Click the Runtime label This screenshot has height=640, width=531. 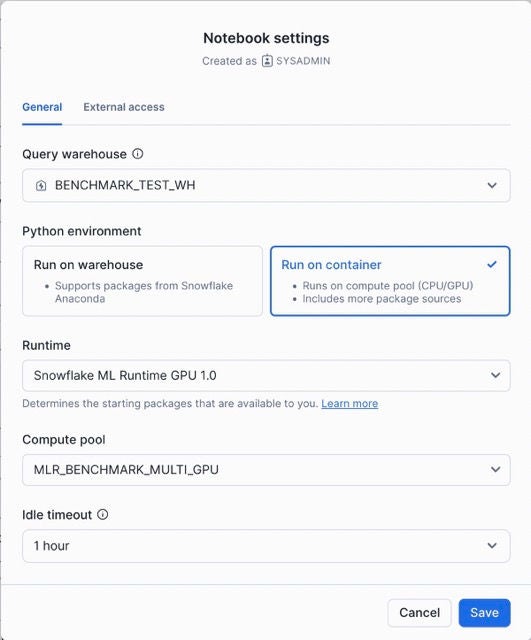coord(46,345)
